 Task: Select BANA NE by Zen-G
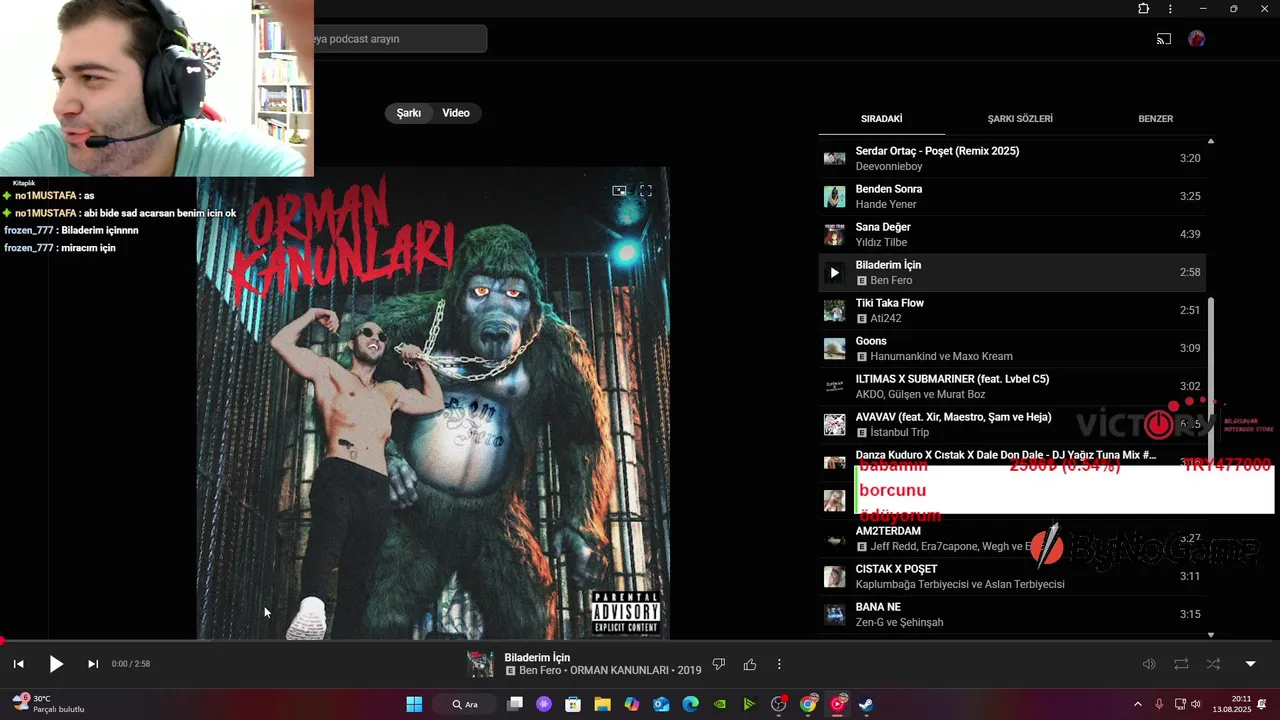[x=1012, y=614]
